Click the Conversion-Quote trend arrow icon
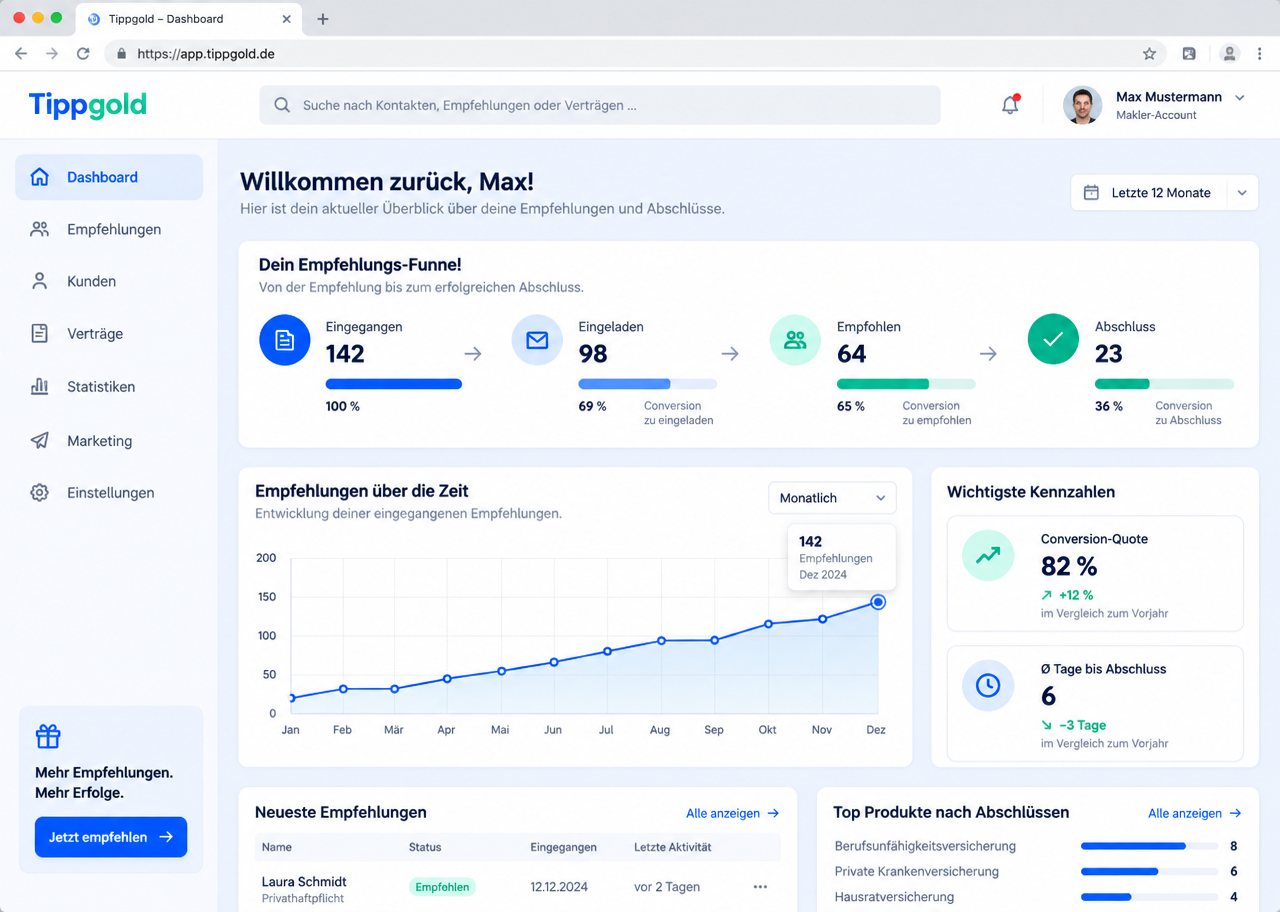The width and height of the screenshot is (1280, 912). pos(988,555)
